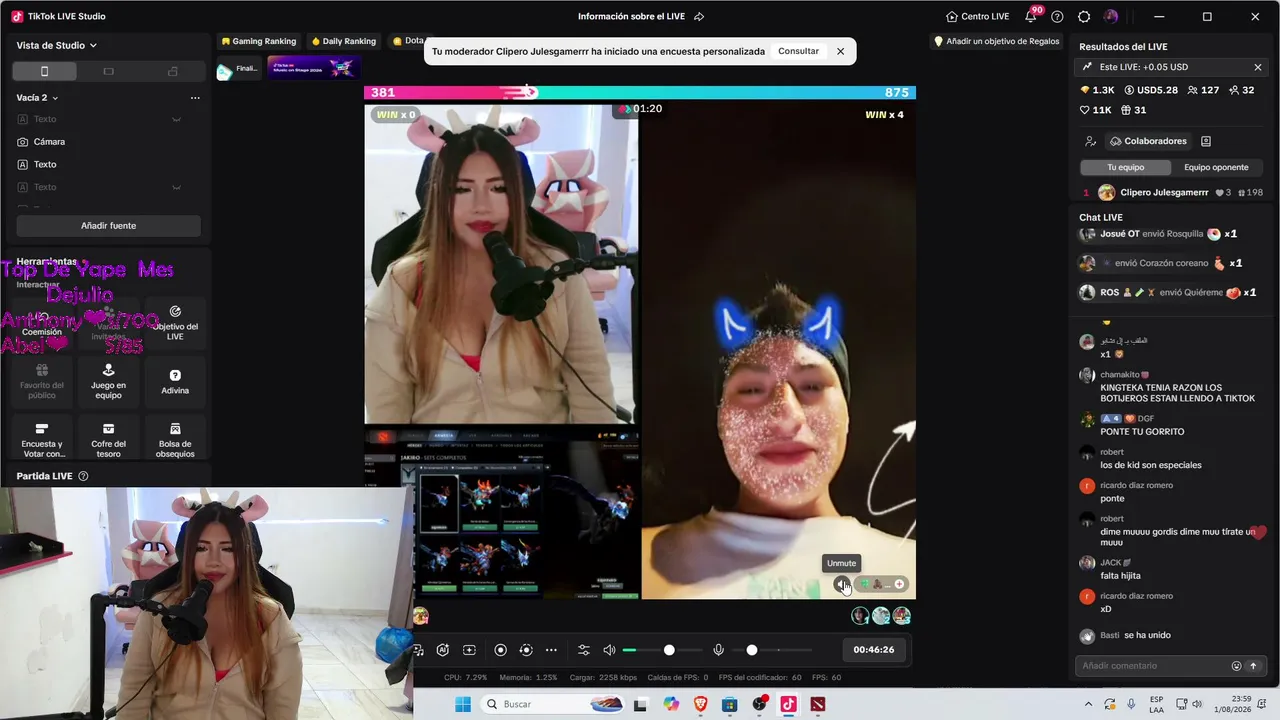Dismiss the moderator poll notification

[840, 51]
